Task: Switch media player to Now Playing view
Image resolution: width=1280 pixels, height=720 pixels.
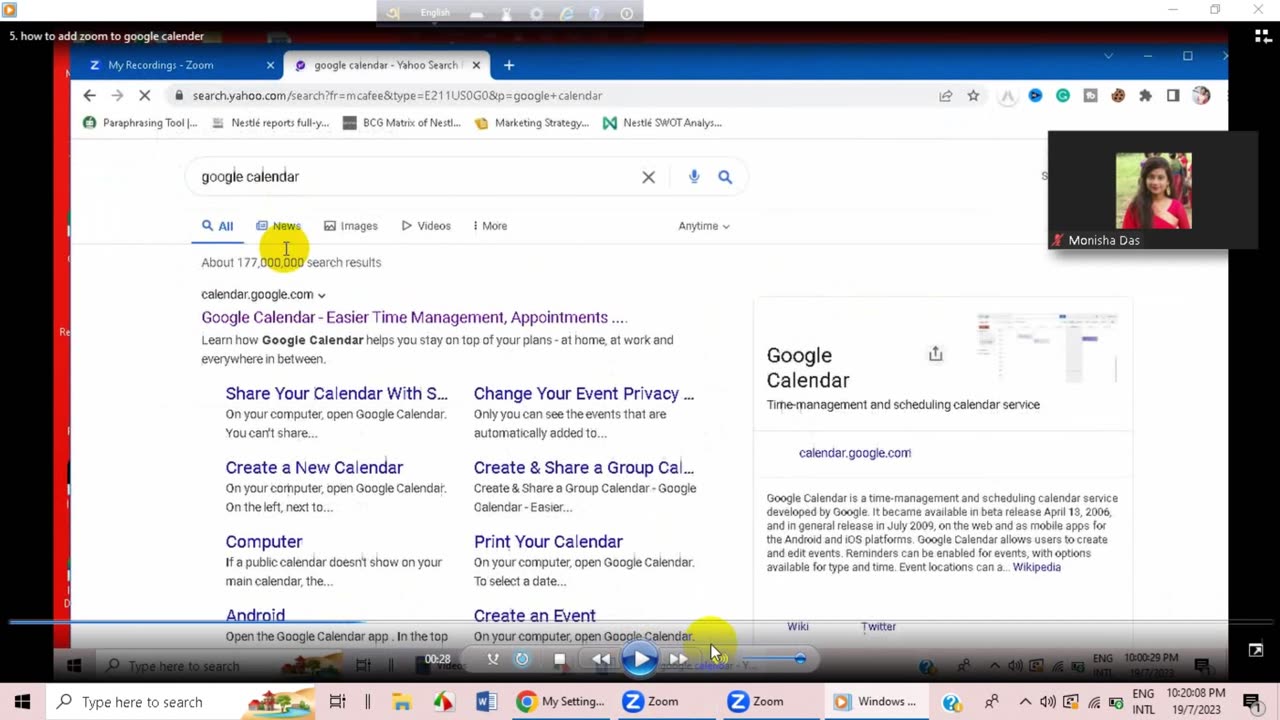Action: click(1255, 650)
